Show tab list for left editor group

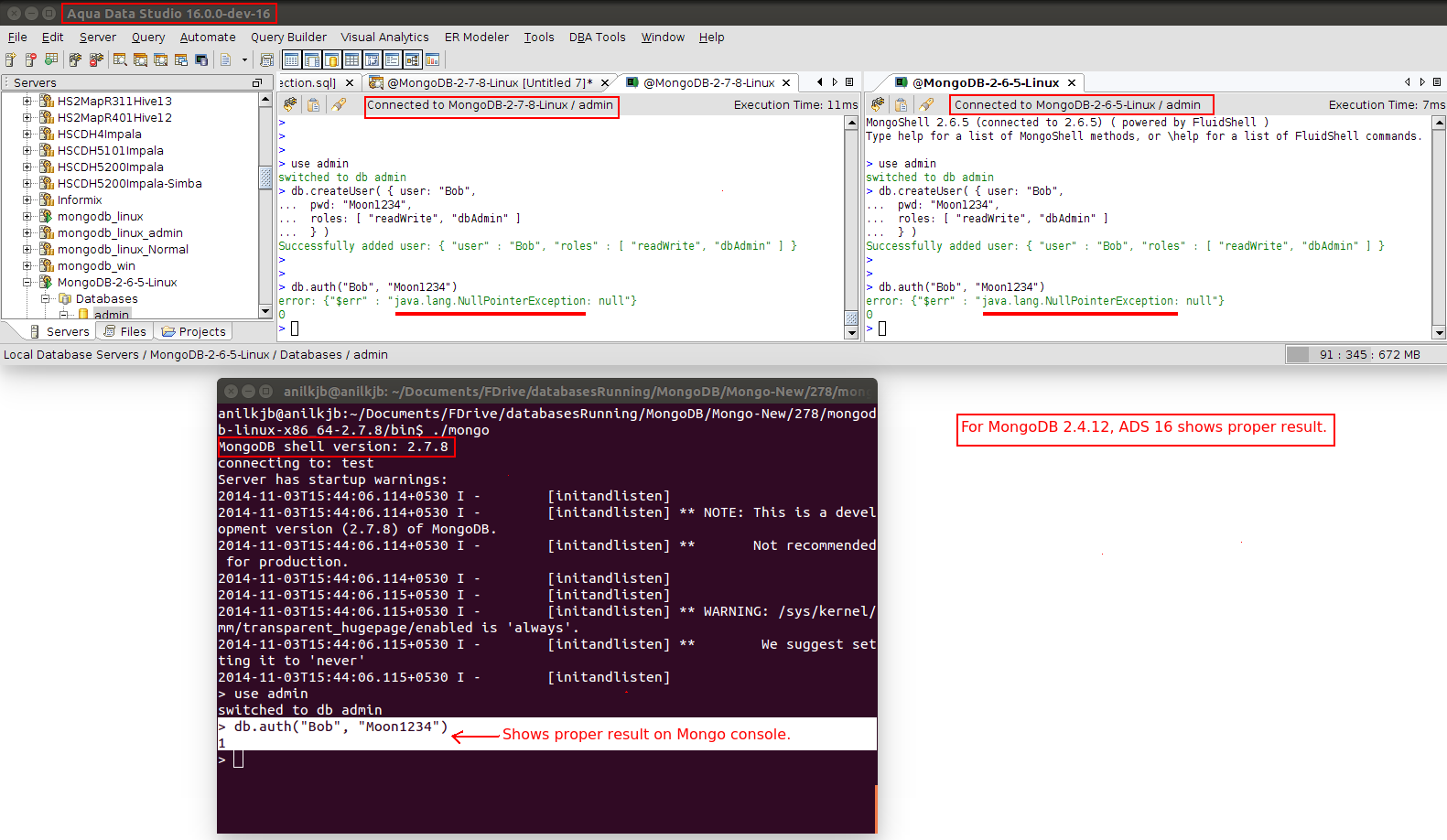point(849,82)
